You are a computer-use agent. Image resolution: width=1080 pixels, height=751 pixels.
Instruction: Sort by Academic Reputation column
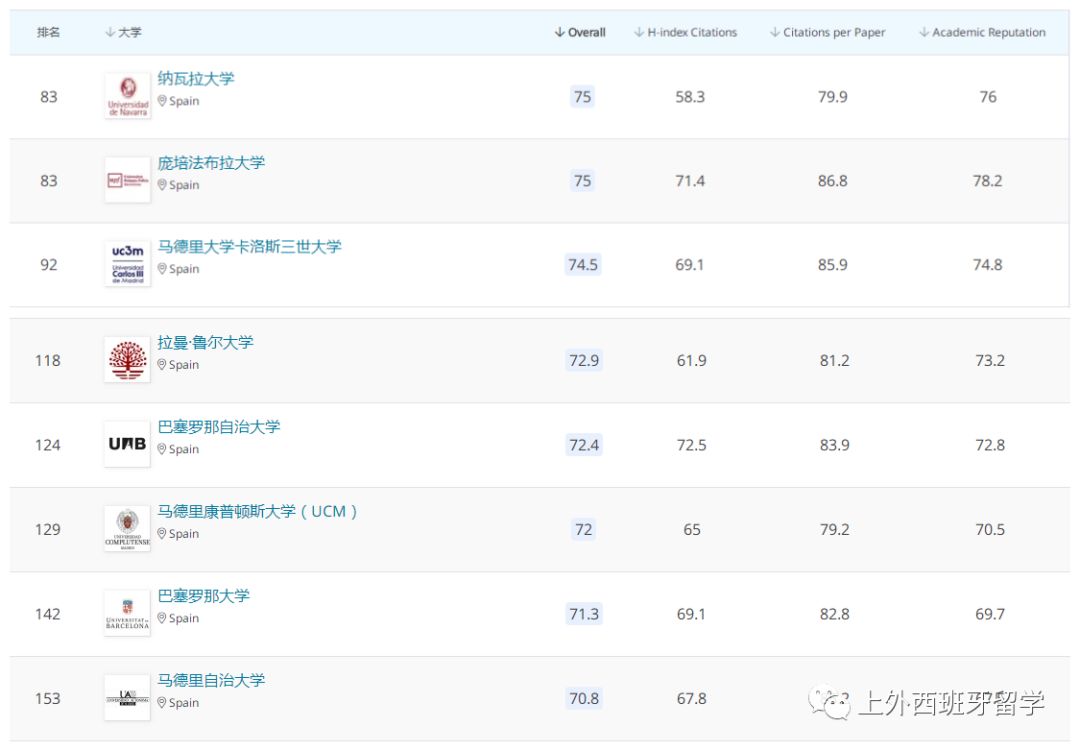point(982,33)
